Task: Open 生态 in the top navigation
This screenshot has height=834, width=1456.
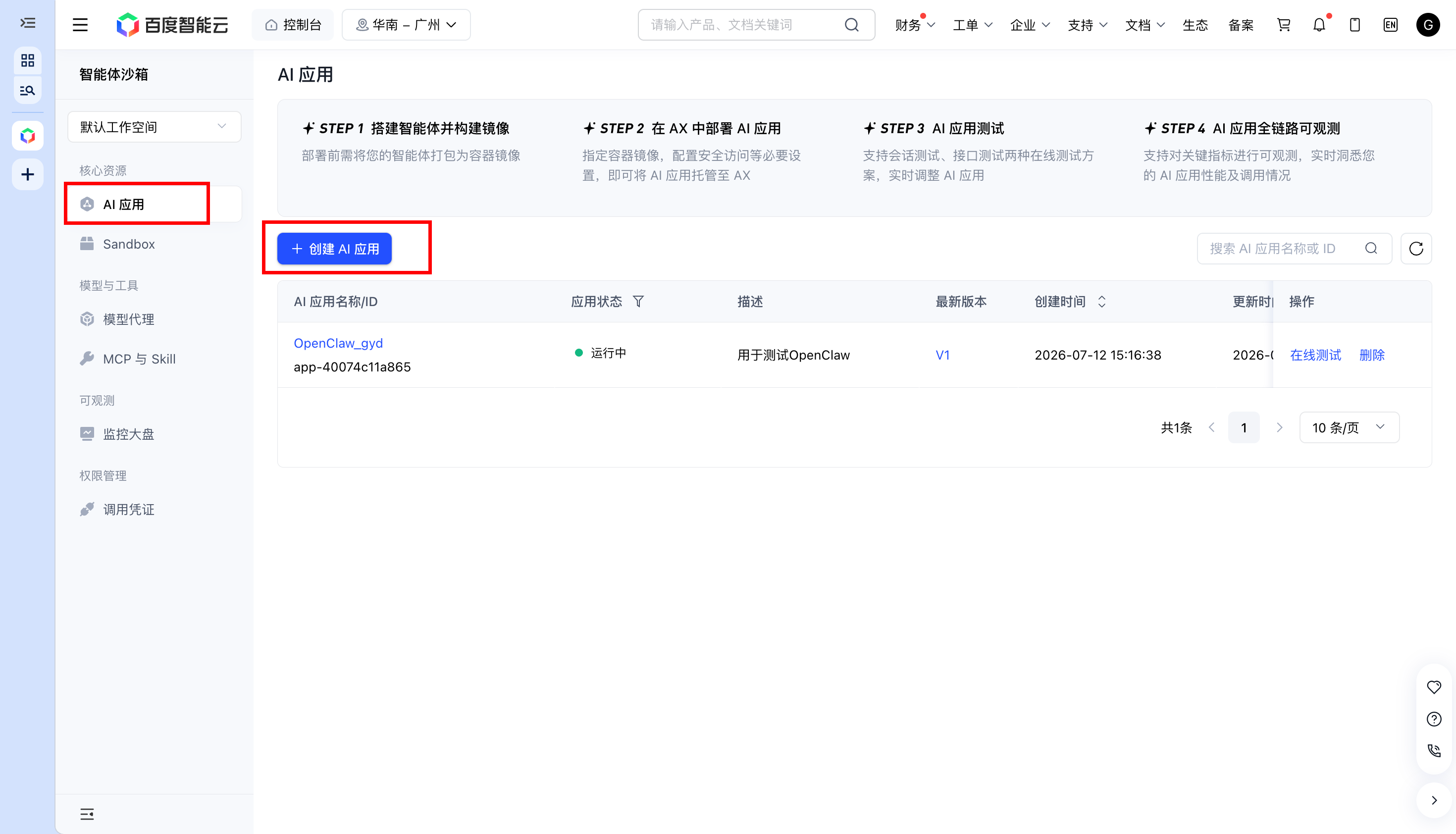Action: 1195,25
